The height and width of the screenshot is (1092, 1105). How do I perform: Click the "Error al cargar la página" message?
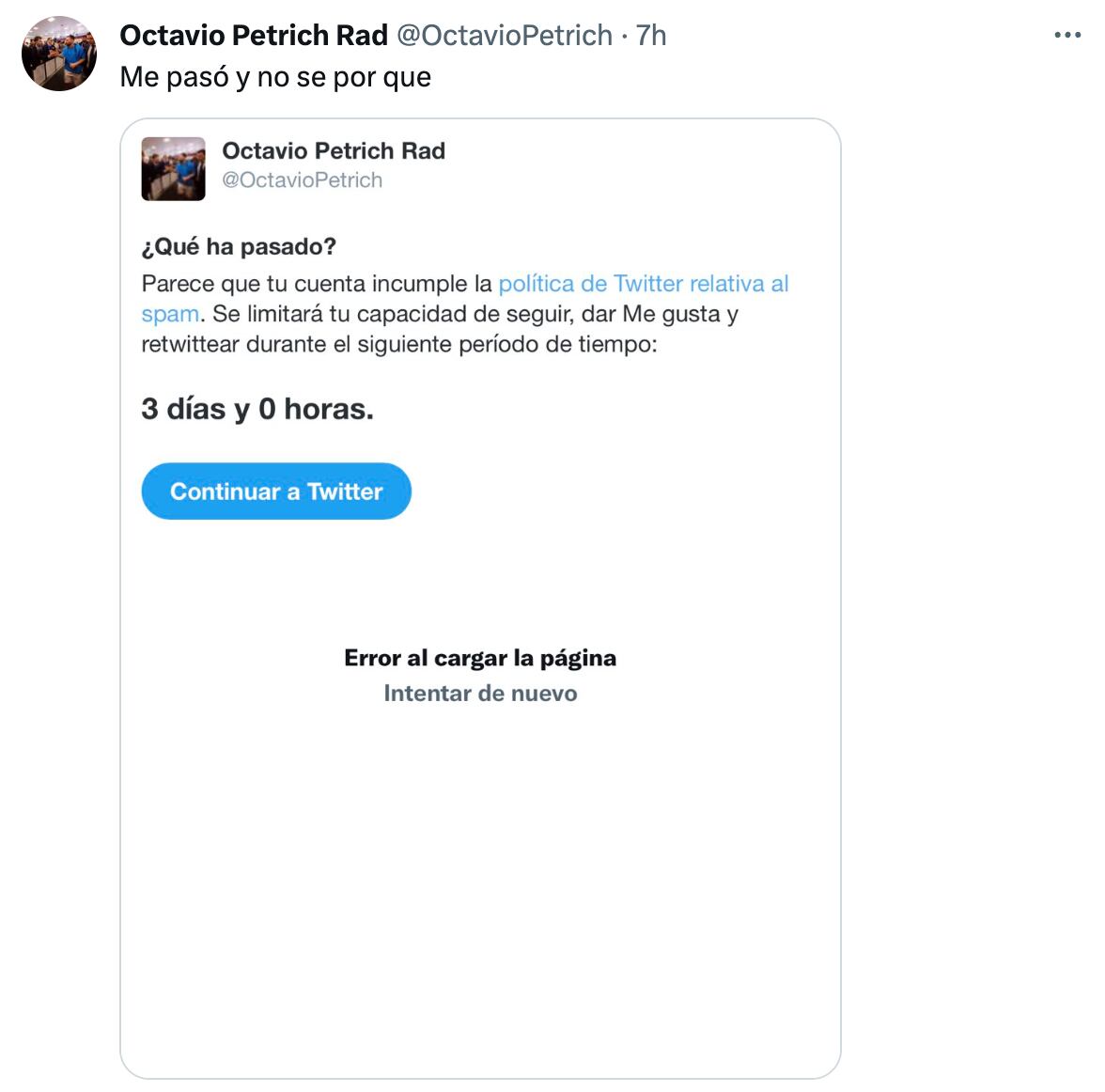click(480, 658)
